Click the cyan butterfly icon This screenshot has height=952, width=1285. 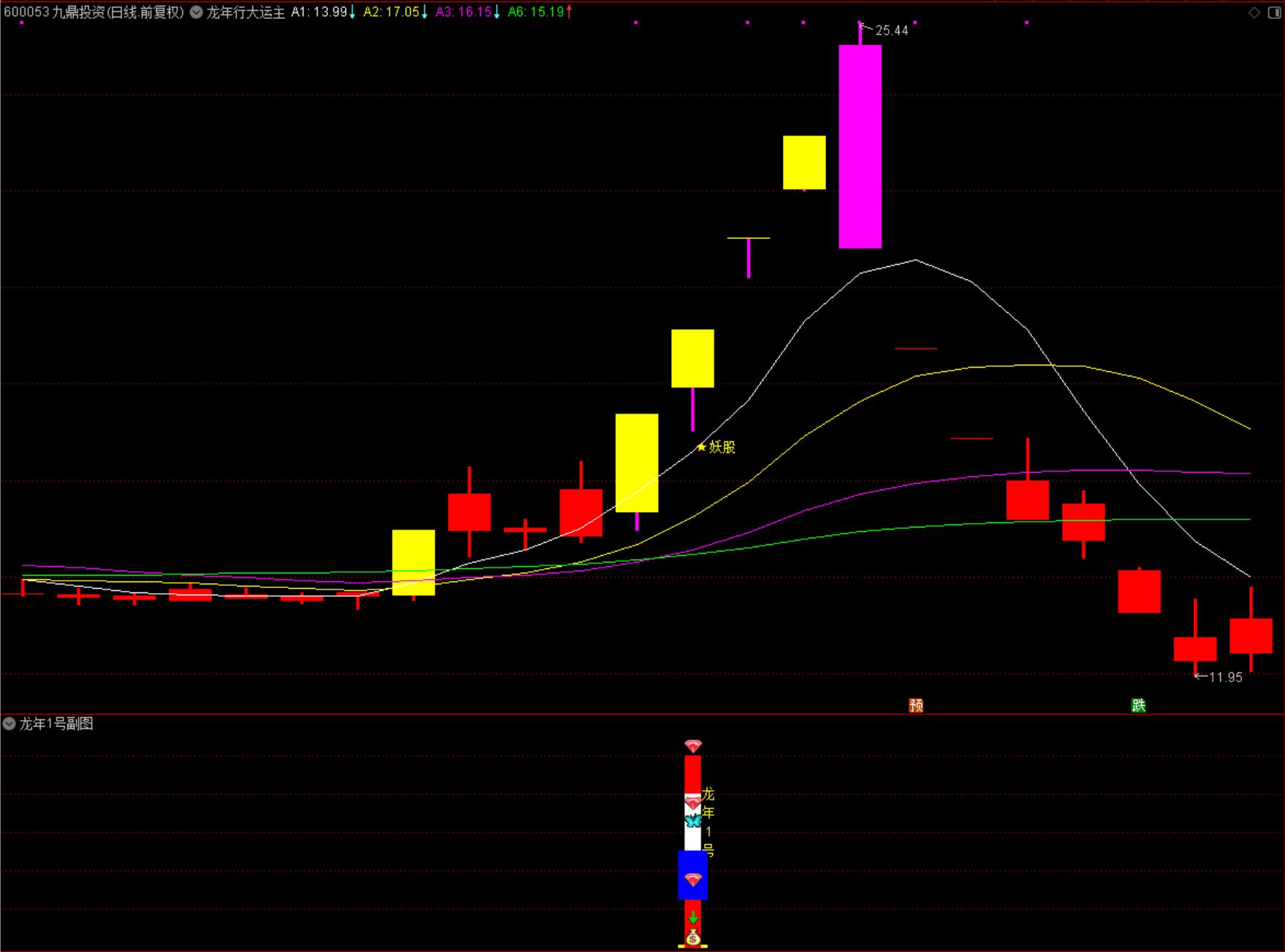pos(693,821)
